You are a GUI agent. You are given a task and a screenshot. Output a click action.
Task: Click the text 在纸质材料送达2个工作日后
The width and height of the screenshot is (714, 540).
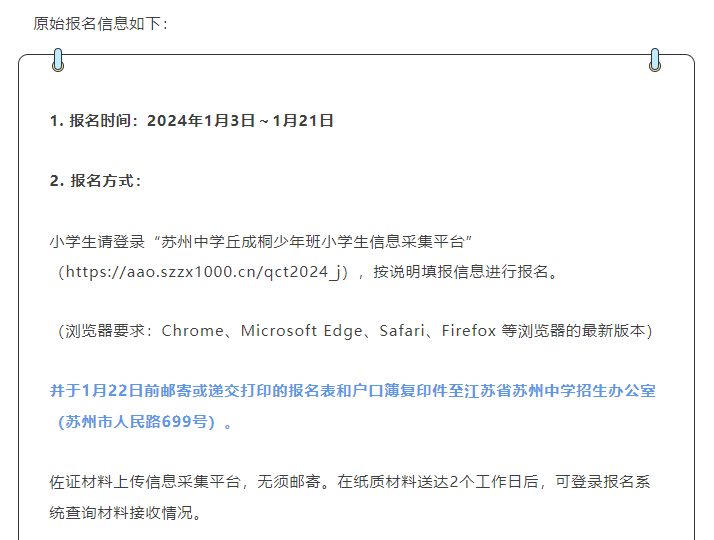[438, 482]
